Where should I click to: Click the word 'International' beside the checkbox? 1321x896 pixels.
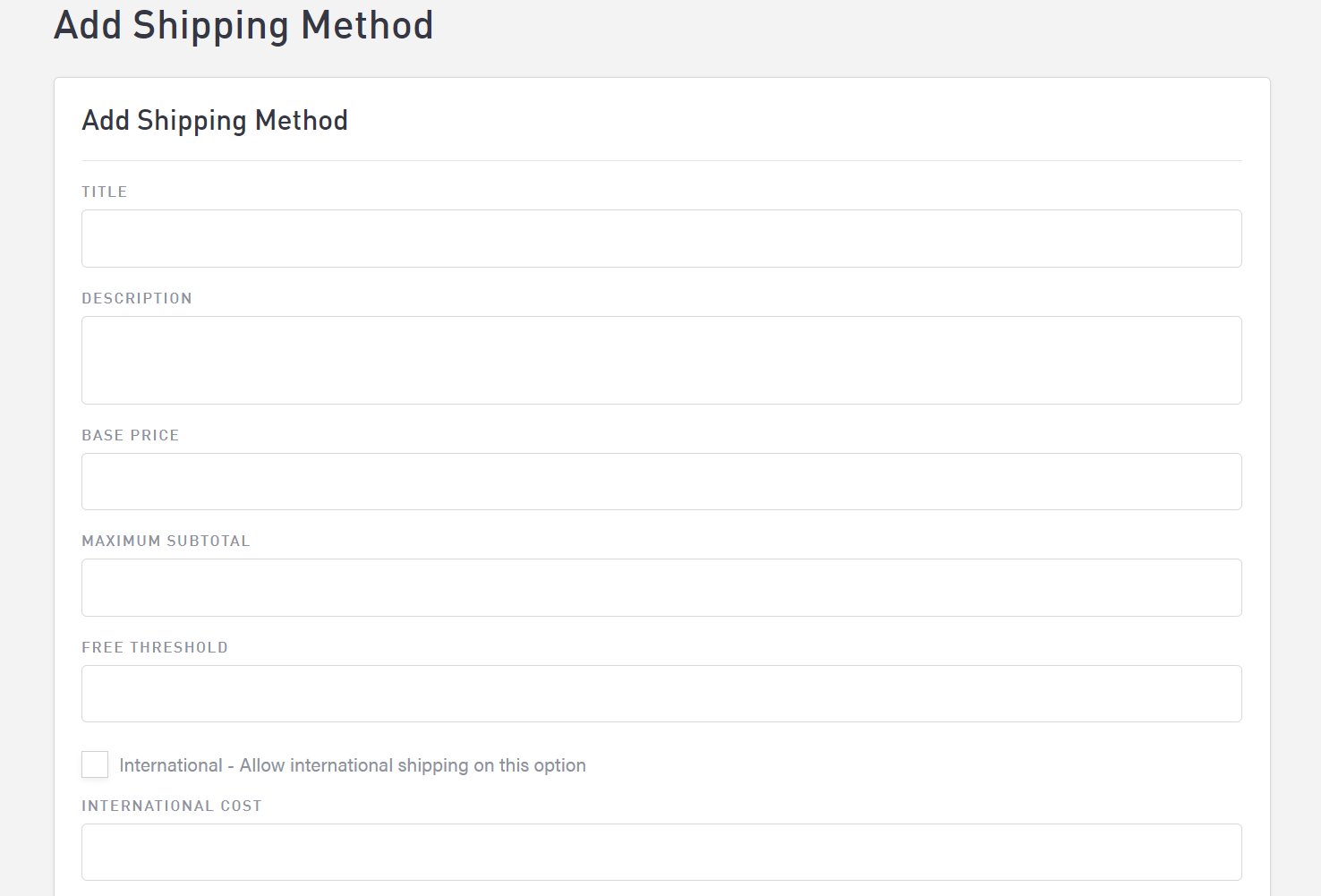click(x=171, y=765)
